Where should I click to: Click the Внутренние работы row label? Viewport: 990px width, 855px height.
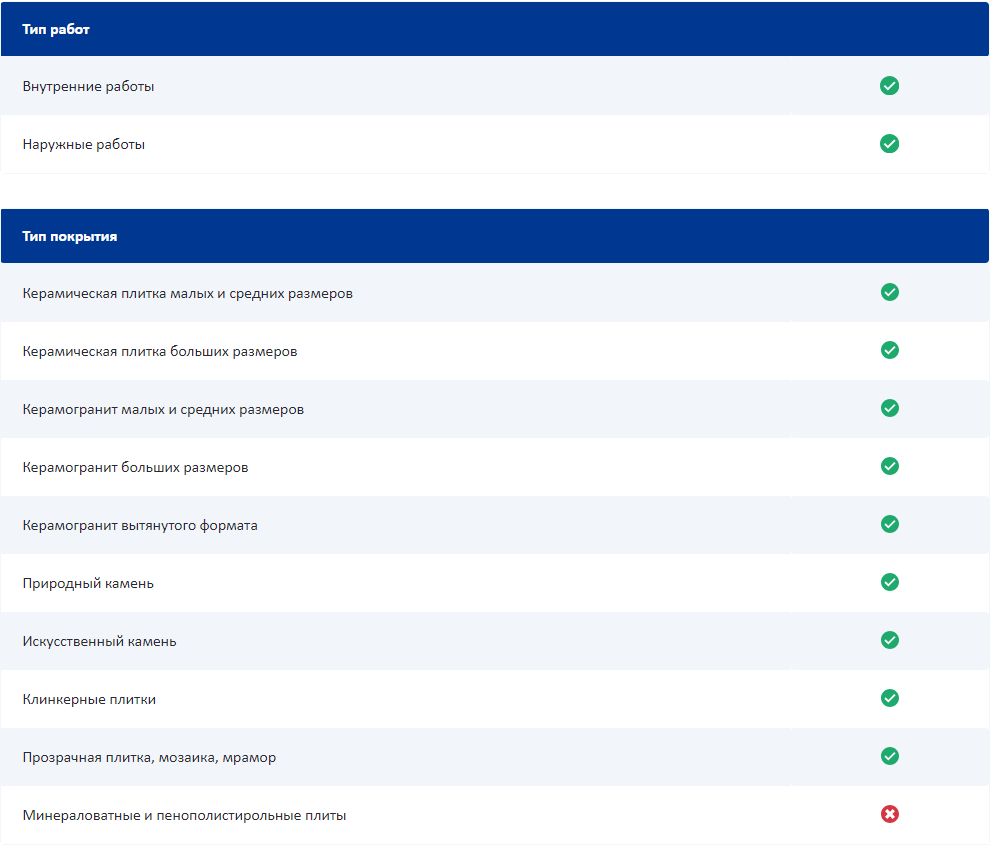tap(88, 87)
